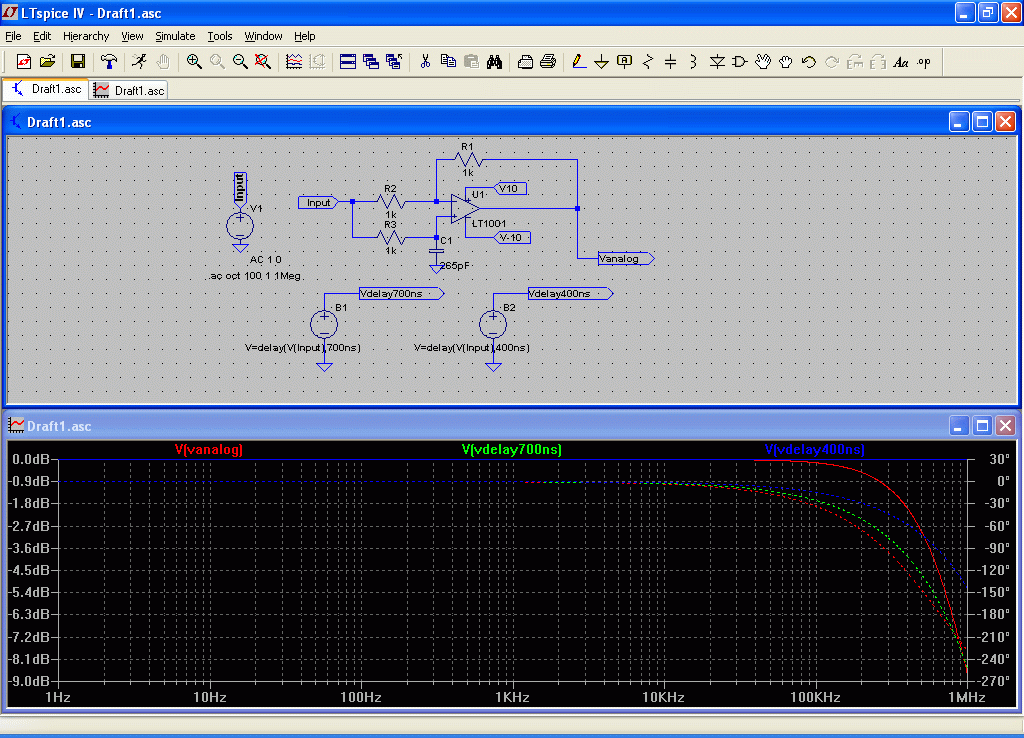
Task: Create a new schematic with toolbar icon
Action: [24, 61]
